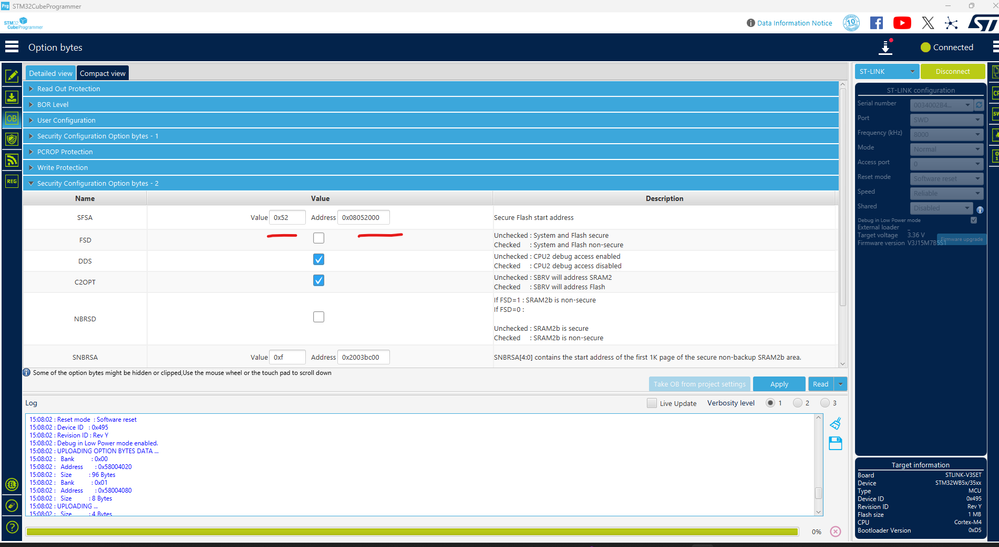
Task: Click the info icon beside hidden bytes note
Action: click(27, 373)
